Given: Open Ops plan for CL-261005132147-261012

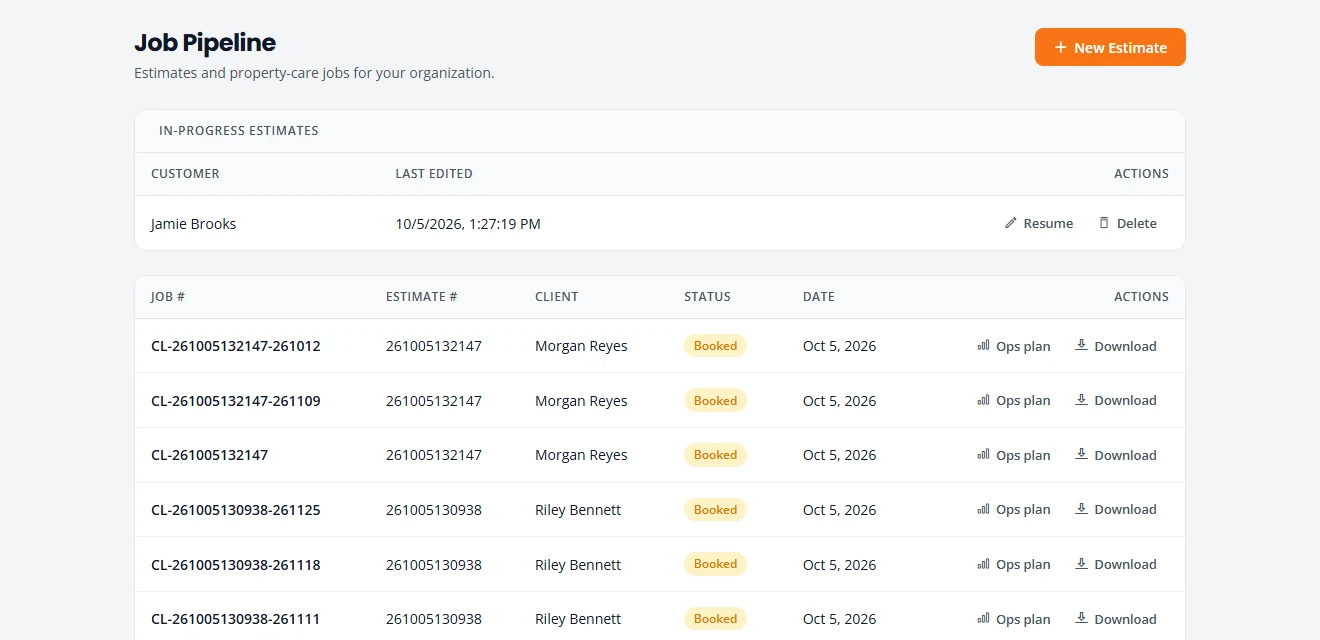Looking at the screenshot, I should [x=1014, y=346].
